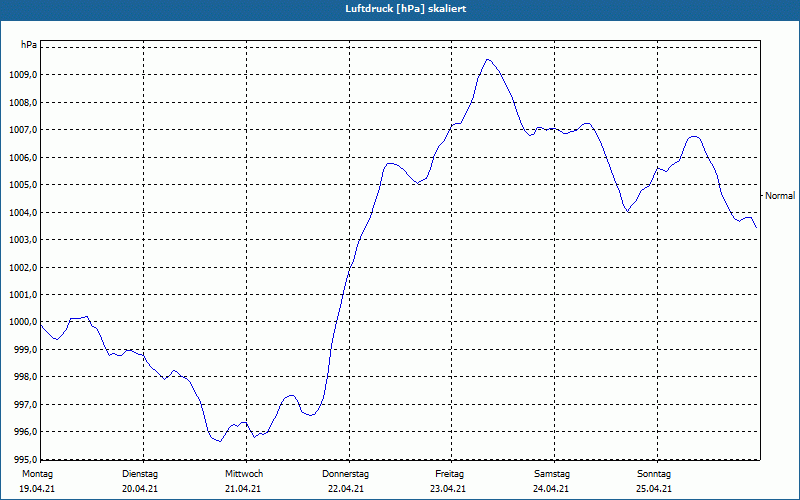This screenshot has width=800, height=500.
Task: Click the 1001,0 y-axis value
Action: [23, 294]
